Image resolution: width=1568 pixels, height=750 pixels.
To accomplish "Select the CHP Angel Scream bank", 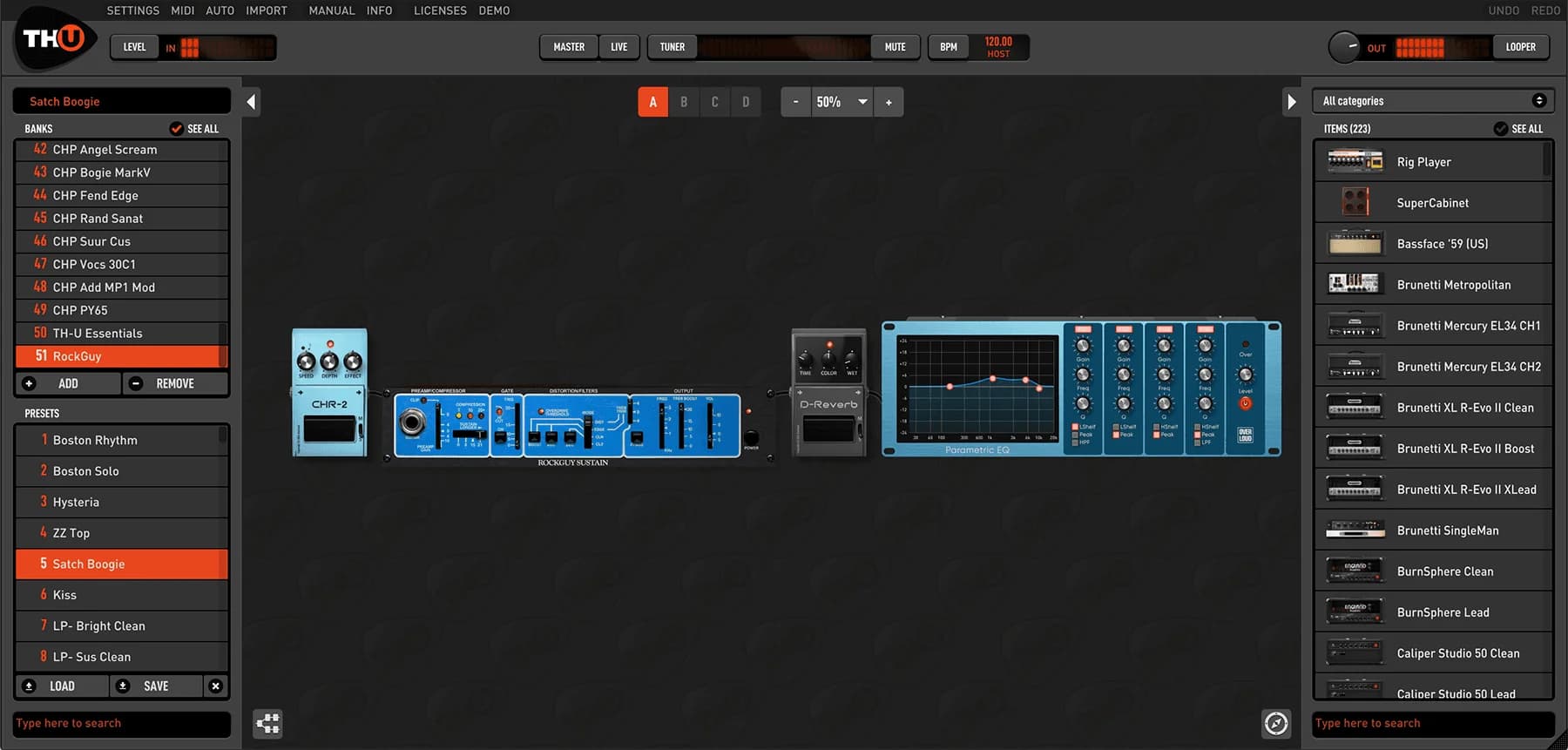I will tap(121, 149).
